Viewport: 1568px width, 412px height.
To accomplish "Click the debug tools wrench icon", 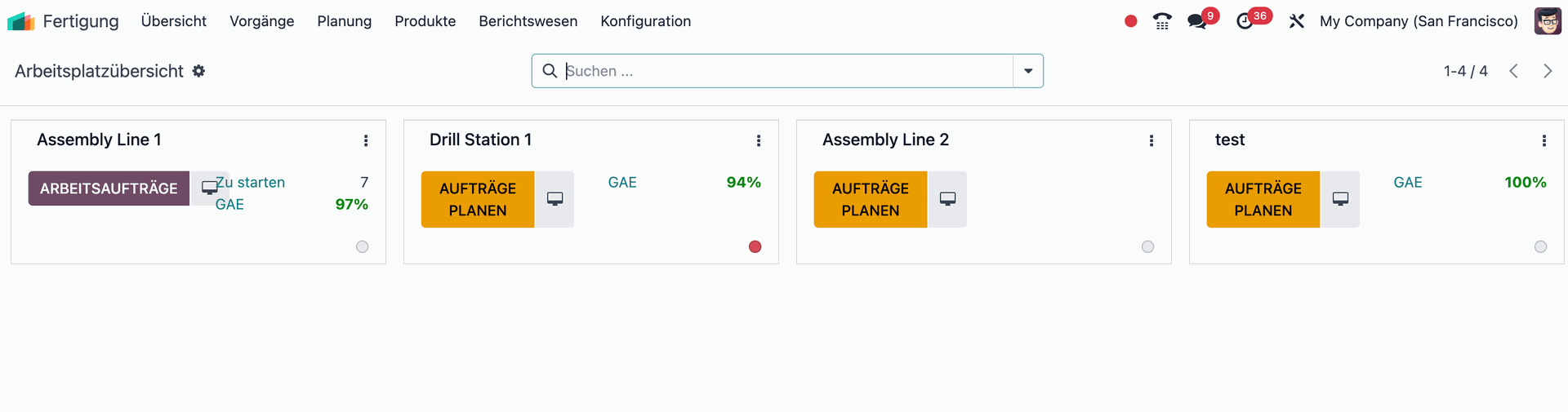I will 1296,21.
